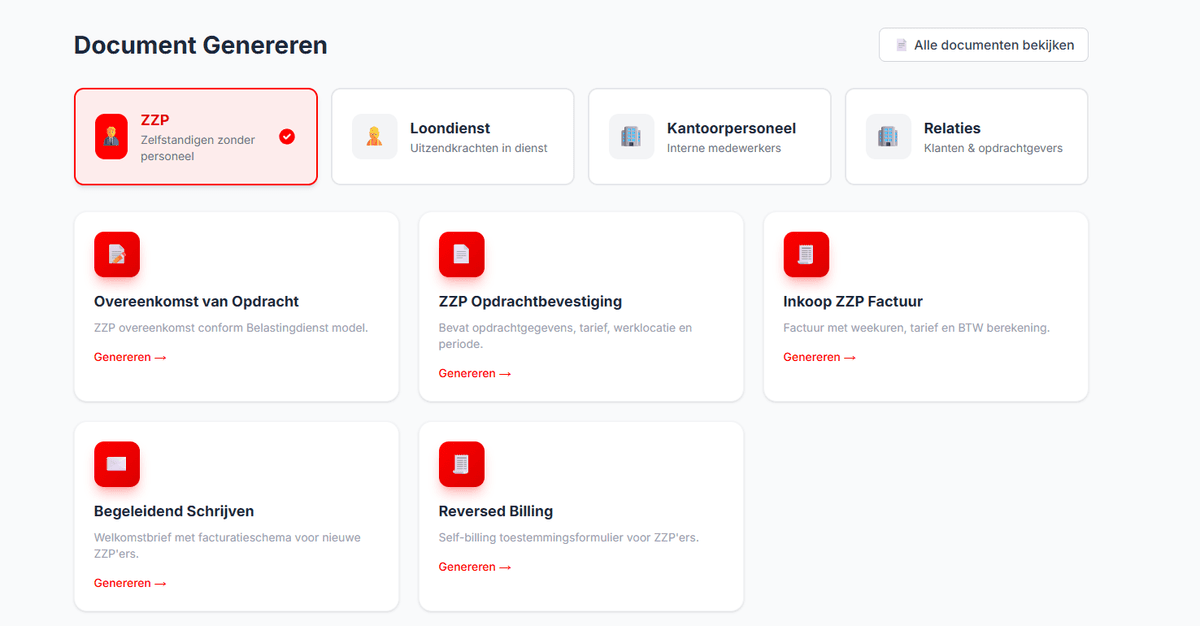Click Genereren for Inkoop ZZP Factuur
This screenshot has height=626, width=1200.
[819, 357]
